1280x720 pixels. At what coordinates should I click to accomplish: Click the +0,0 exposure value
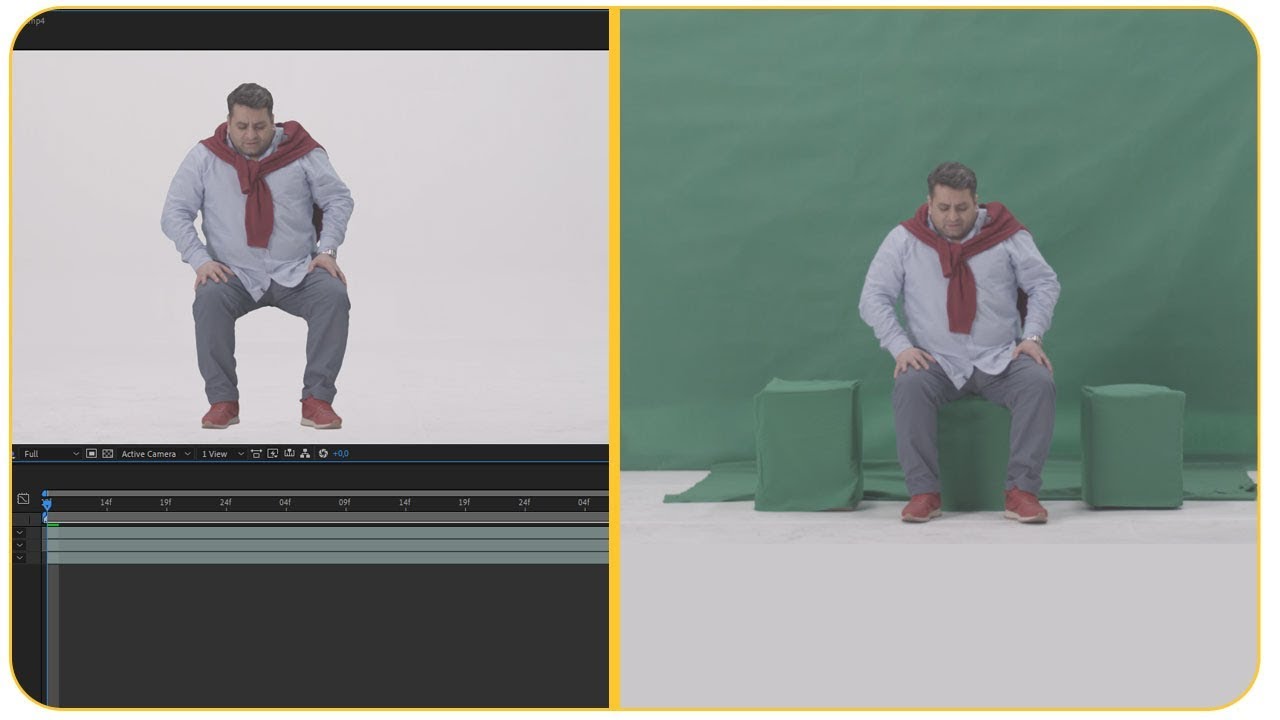point(340,454)
